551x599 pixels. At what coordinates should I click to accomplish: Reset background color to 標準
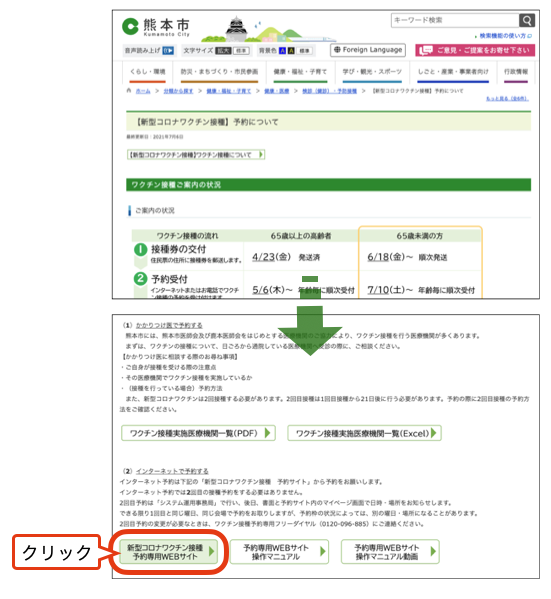click(x=304, y=50)
